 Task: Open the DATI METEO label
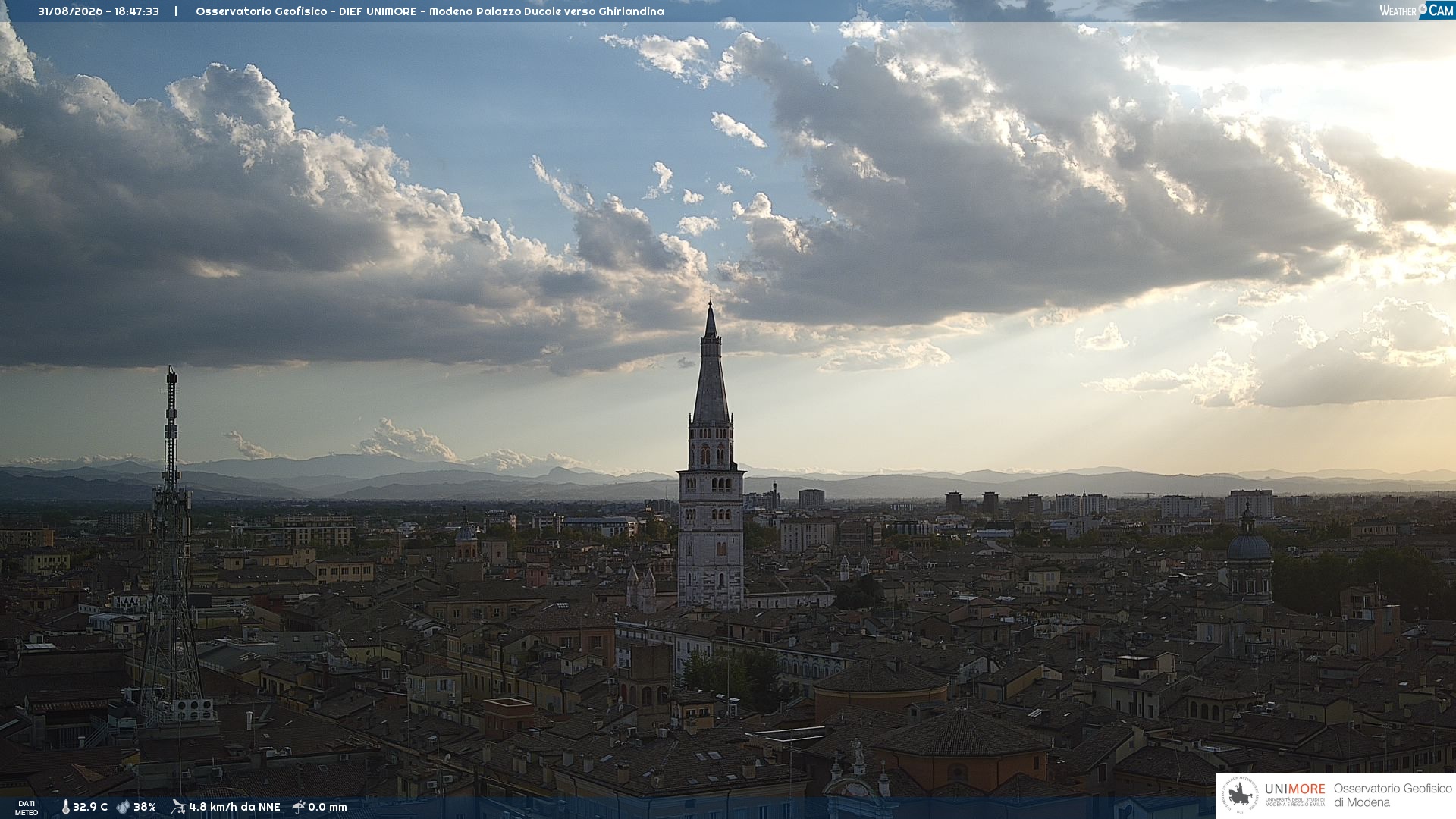click(x=27, y=808)
